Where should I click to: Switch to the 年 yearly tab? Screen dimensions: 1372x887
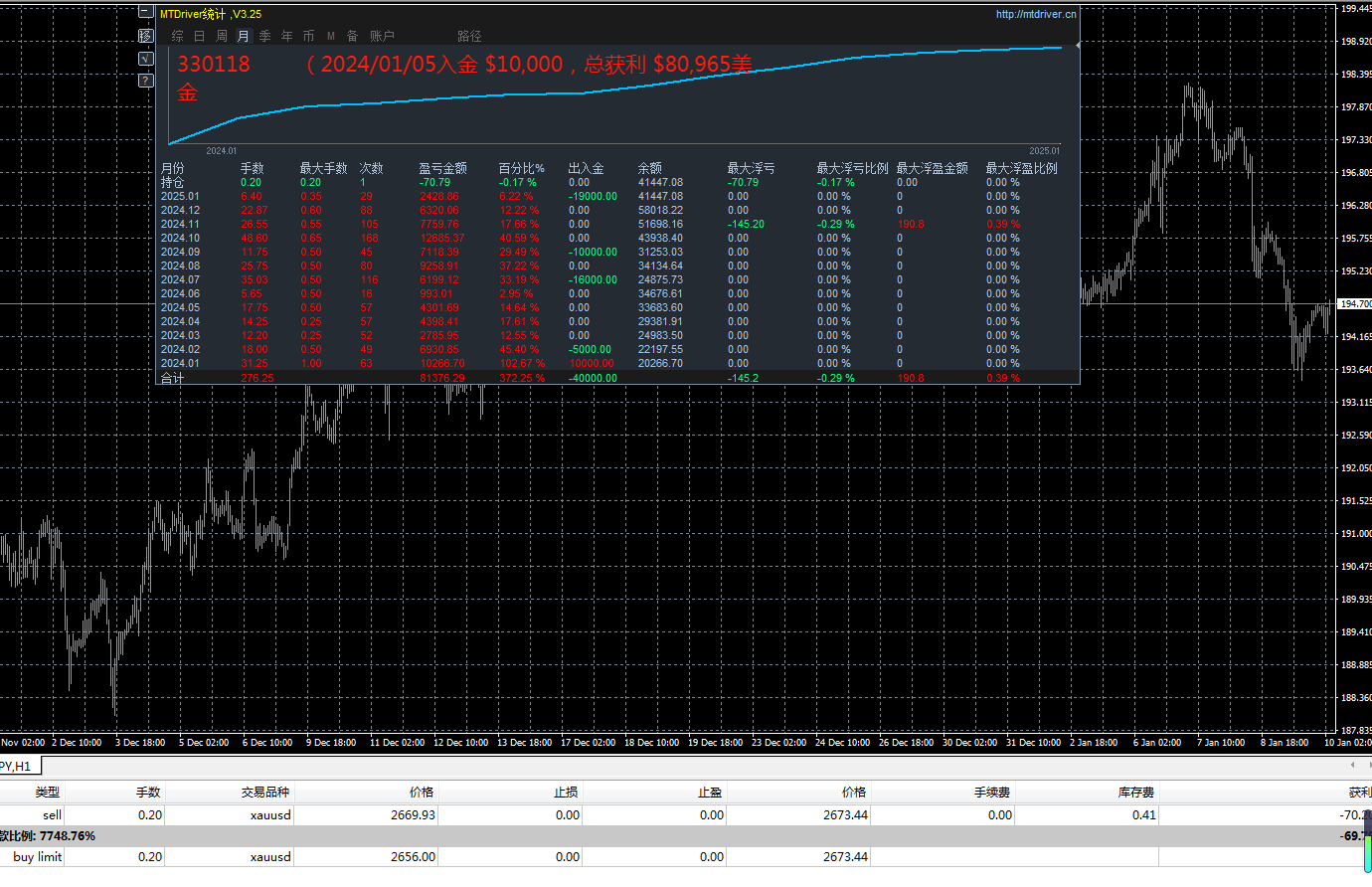(287, 36)
